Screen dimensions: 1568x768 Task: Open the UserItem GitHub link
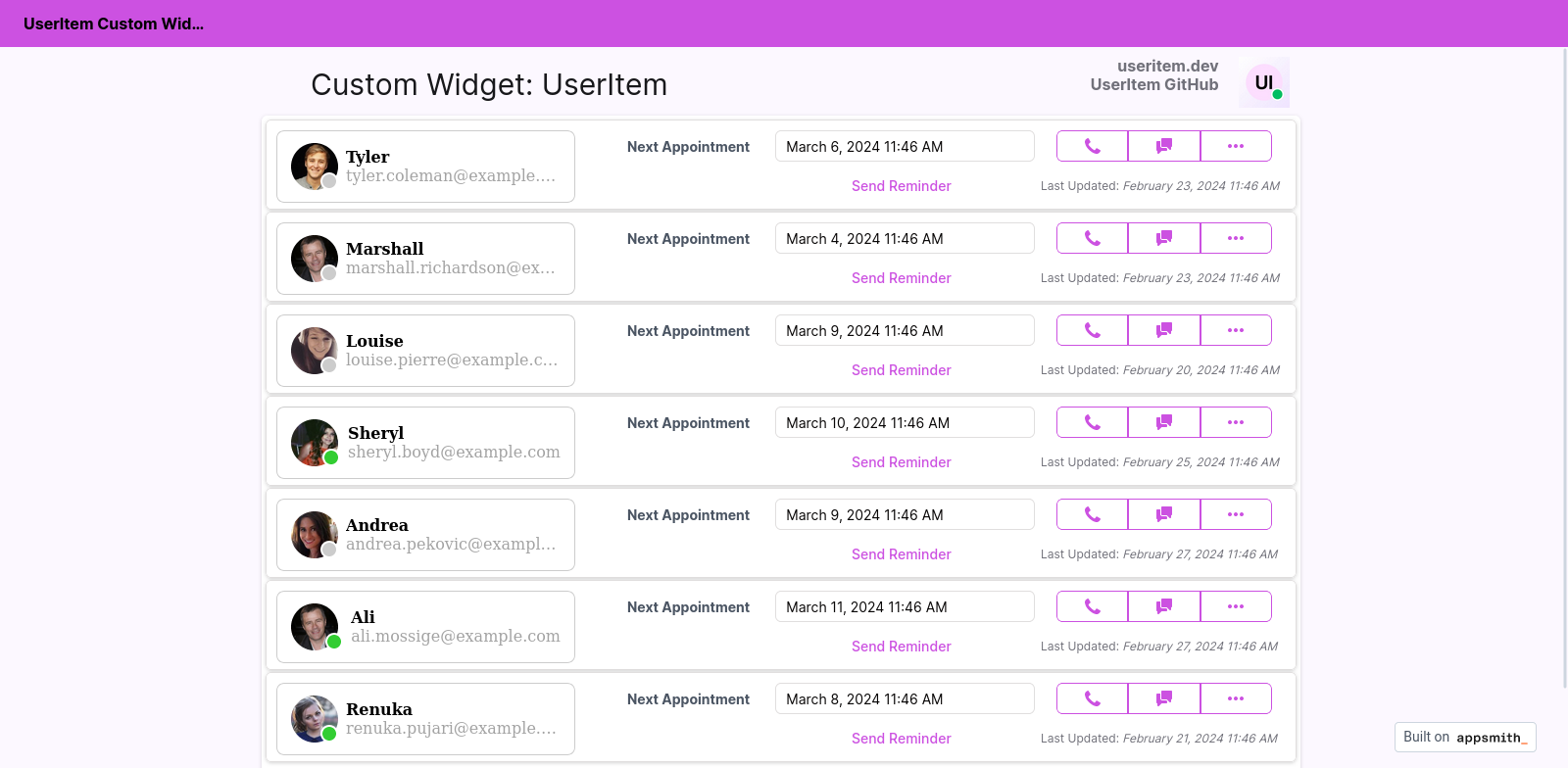[x=1154, y=84]
